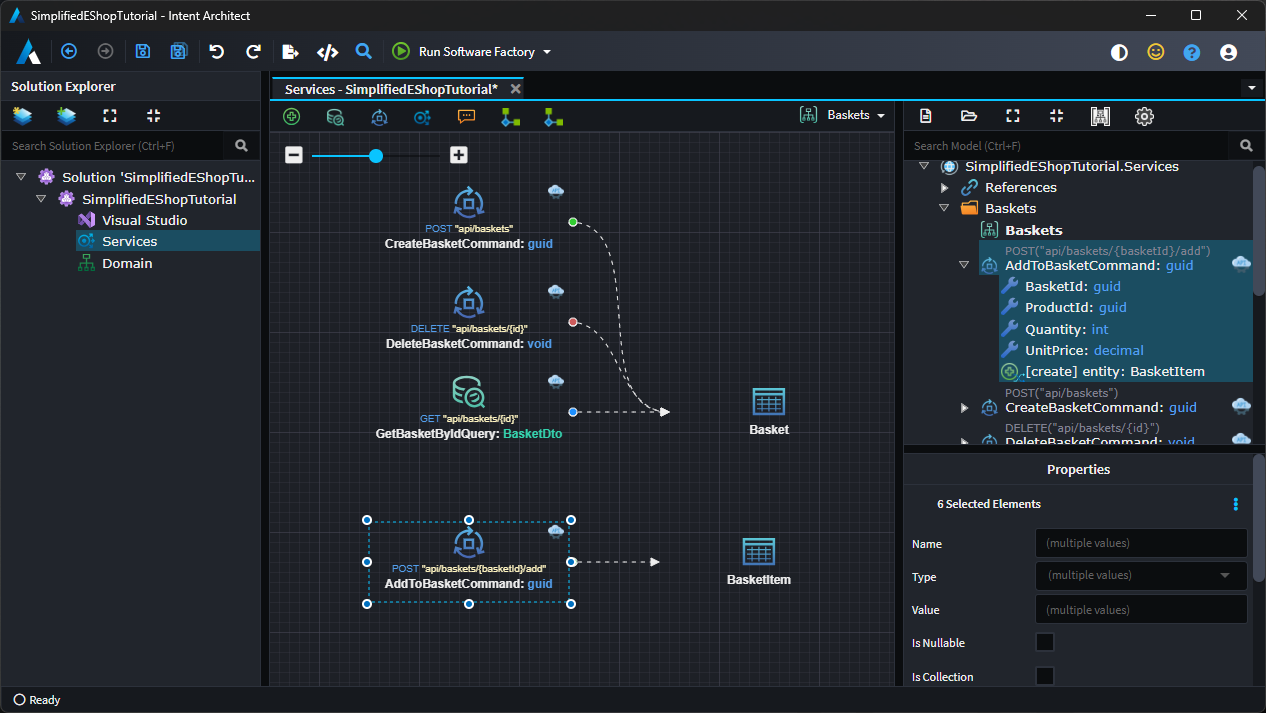The height and width of the screenshot is (713, 1266).
Task: Click the gear-node service icon in diagram toolbar
Action: click(x=422, y=116)
